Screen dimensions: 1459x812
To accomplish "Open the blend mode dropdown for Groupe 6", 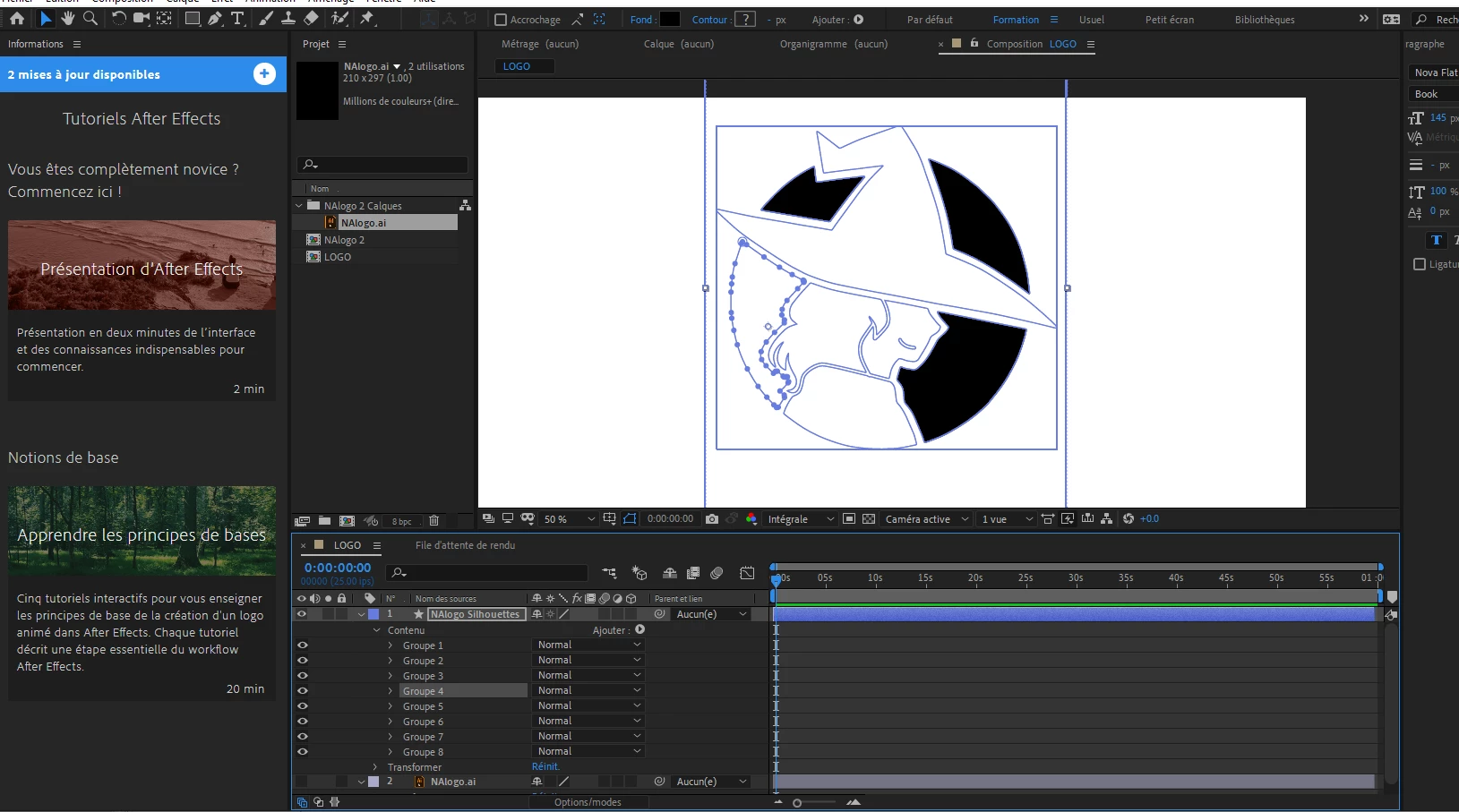I will (x=589, y=722).
